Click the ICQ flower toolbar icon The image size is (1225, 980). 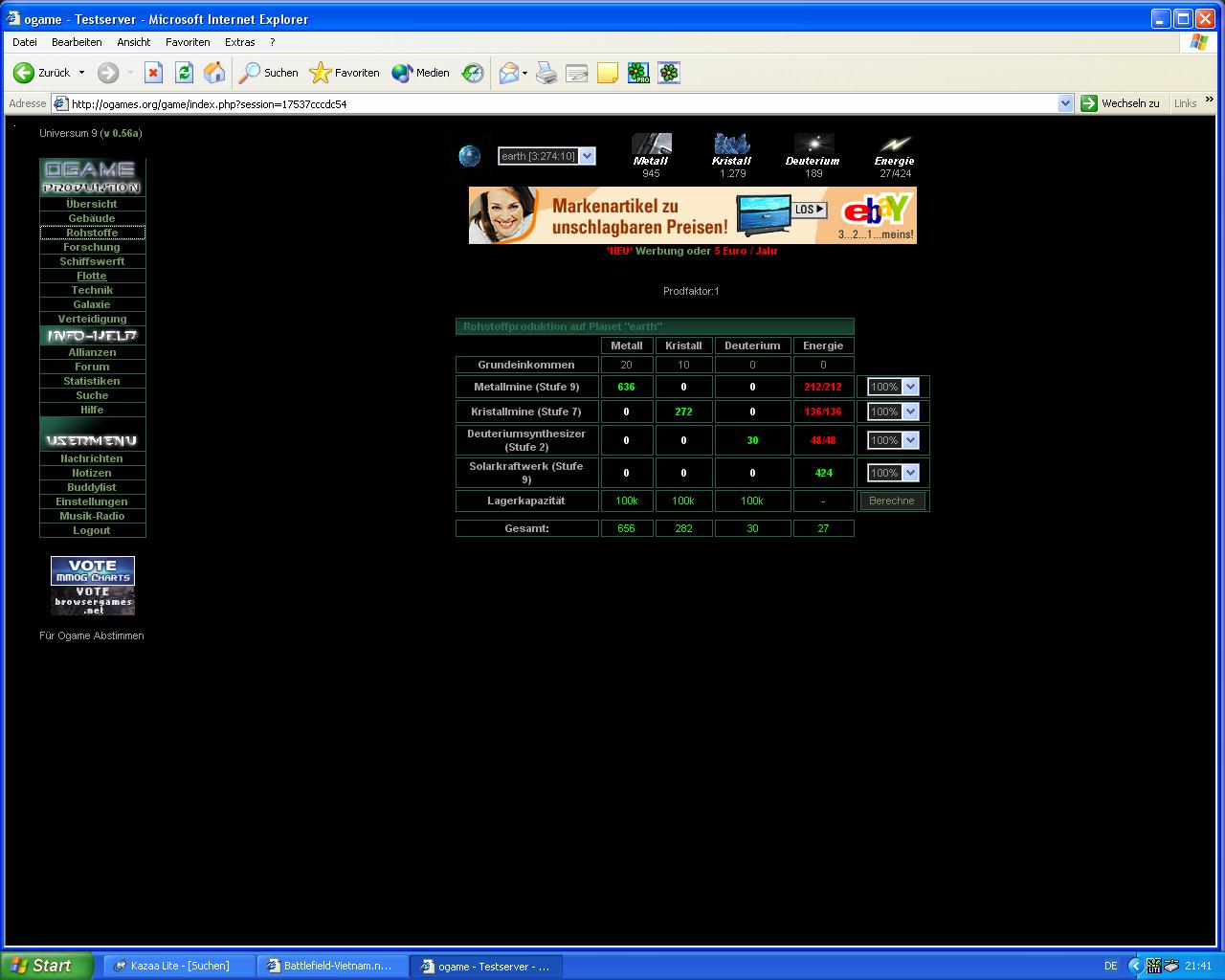[x=669, y=73]
